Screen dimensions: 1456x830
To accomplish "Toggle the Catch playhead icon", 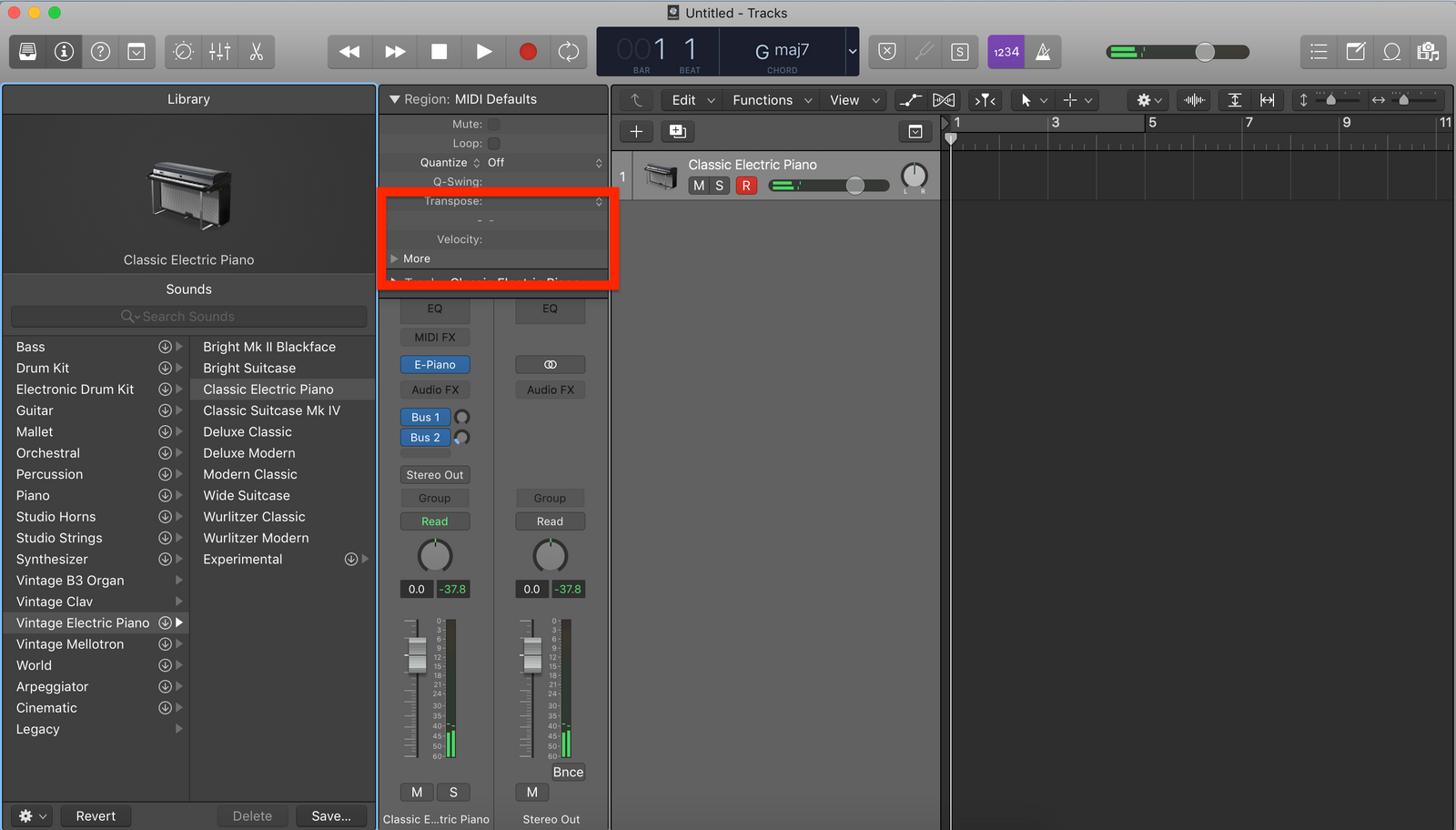I will [x=986, y=100].
